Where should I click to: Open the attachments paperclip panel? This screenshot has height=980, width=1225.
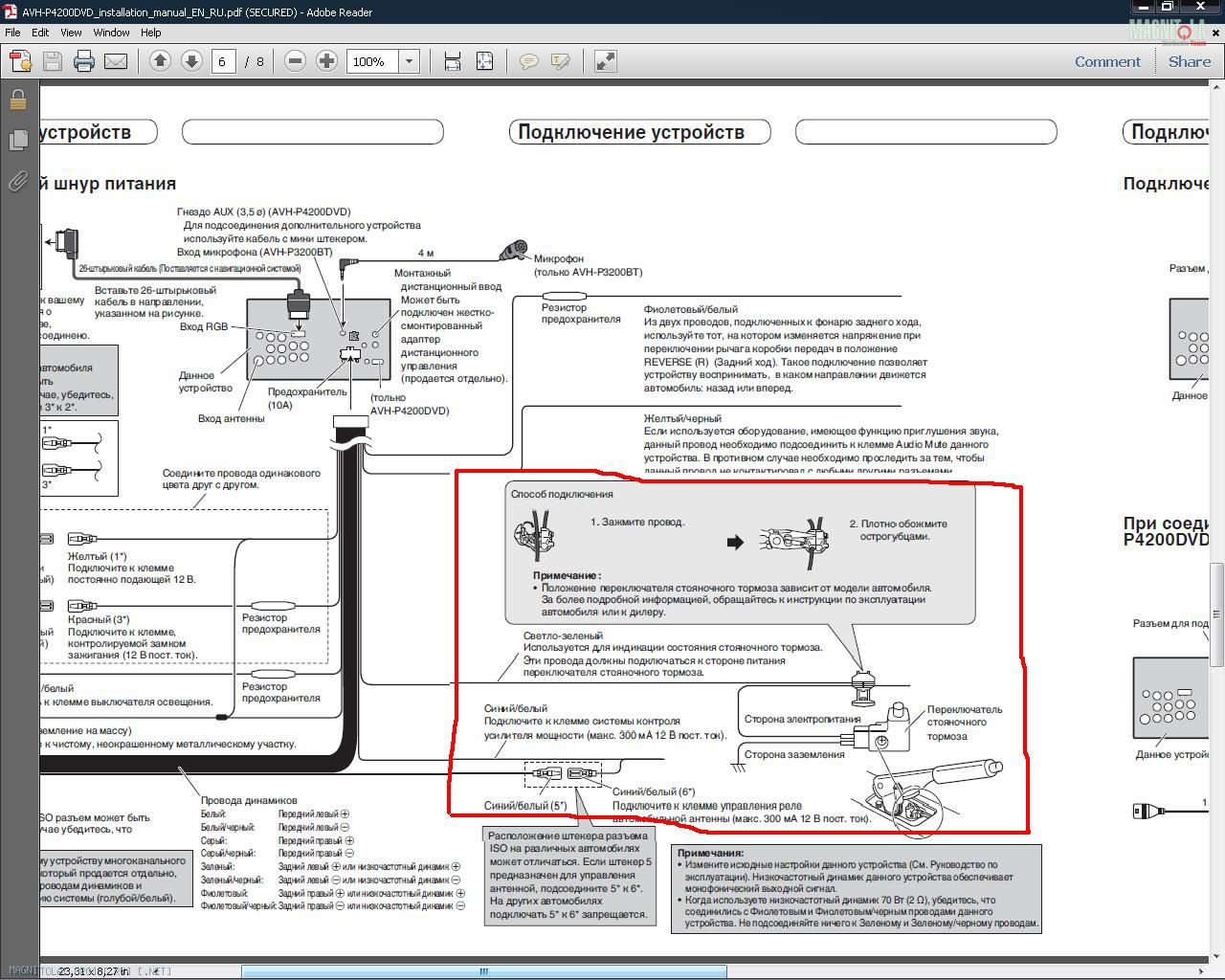pyautogui.click(x=17, y=181)
